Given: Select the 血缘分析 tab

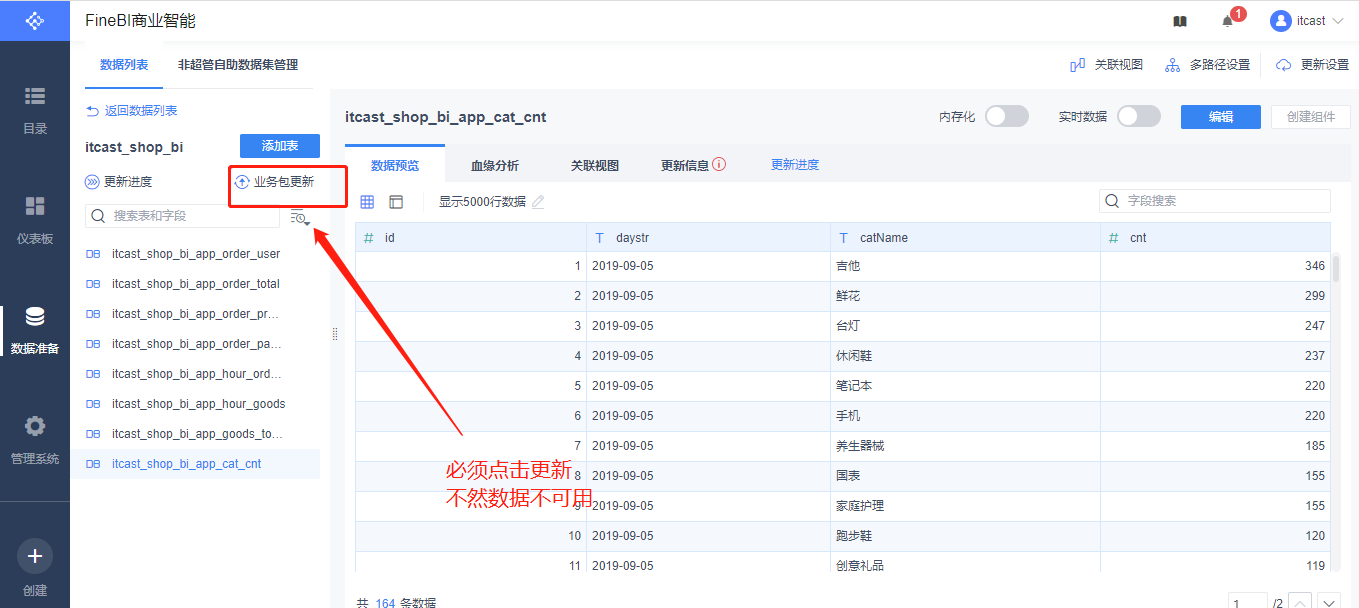Looking at the screenshot, I should (x=495, y=165).
